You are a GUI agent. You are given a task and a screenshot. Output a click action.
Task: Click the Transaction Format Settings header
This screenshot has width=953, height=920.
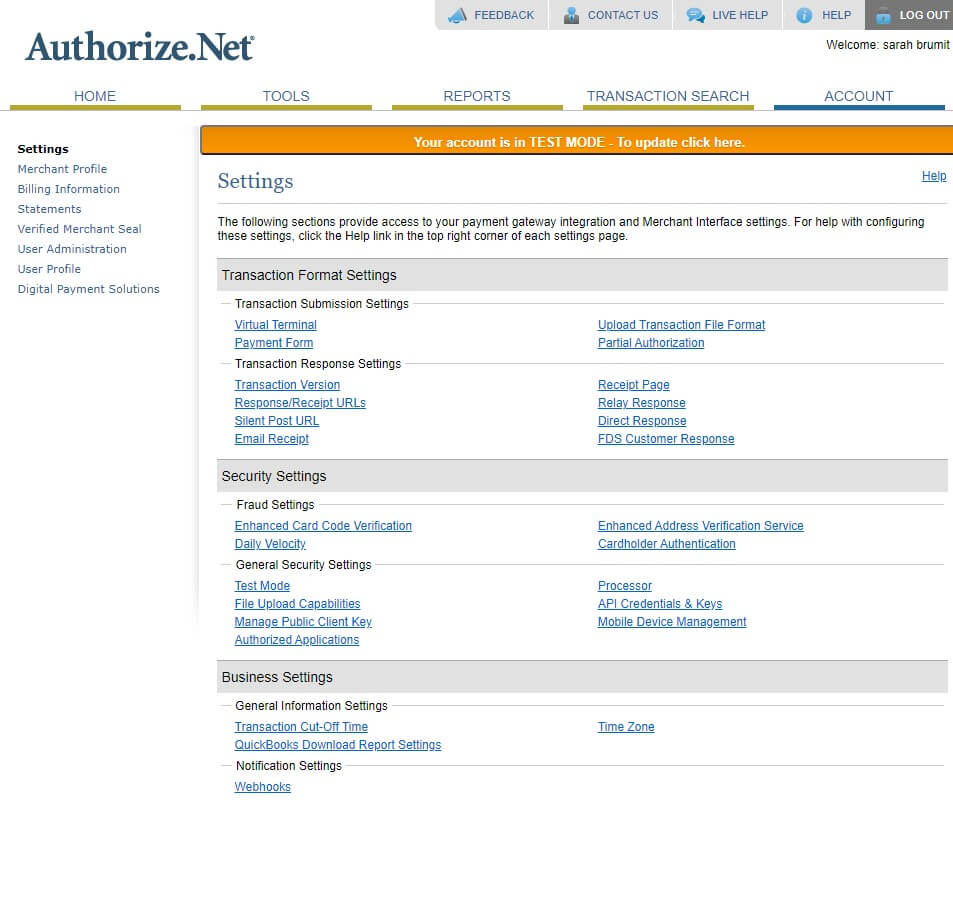point(582,275)
